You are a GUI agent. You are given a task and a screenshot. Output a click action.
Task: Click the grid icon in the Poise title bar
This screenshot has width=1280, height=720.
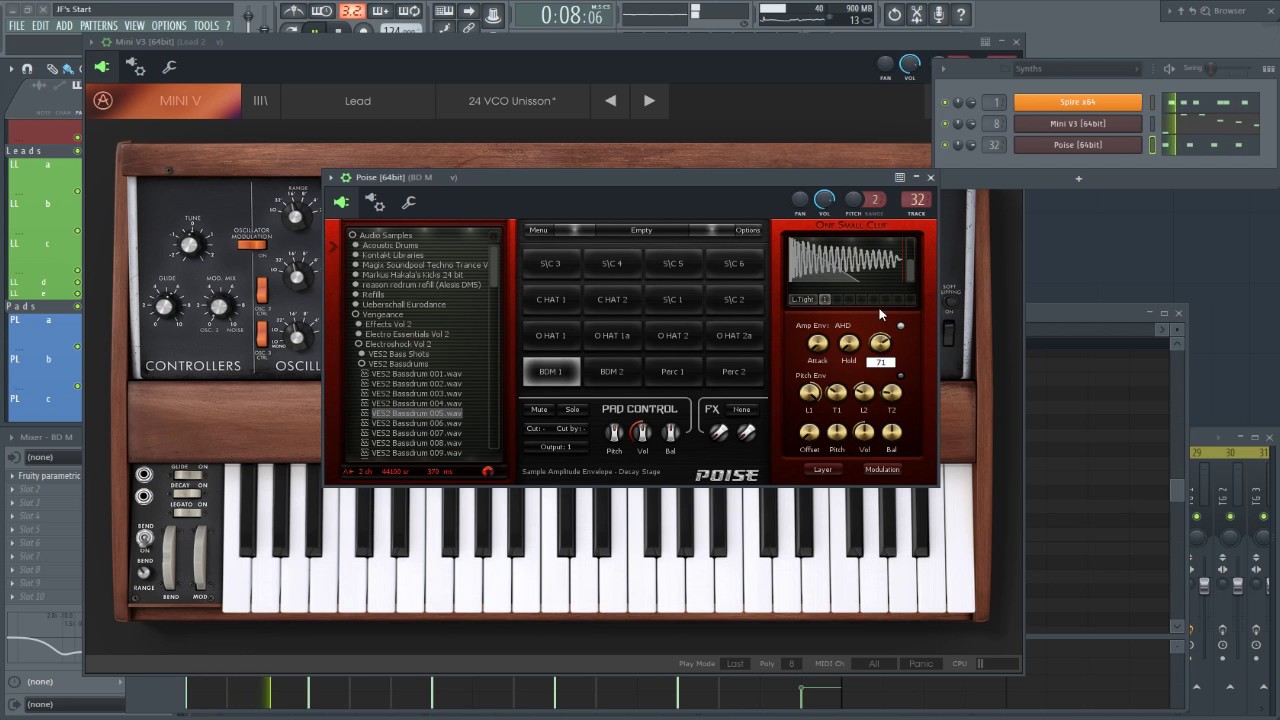tap(900, 177)
